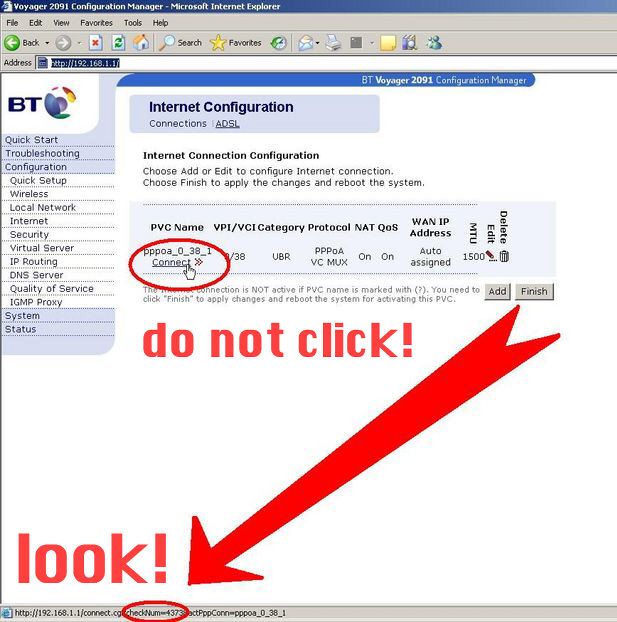Click the Auto assigned WAN IP cell

pyautogui.click(x=430, y=257)
